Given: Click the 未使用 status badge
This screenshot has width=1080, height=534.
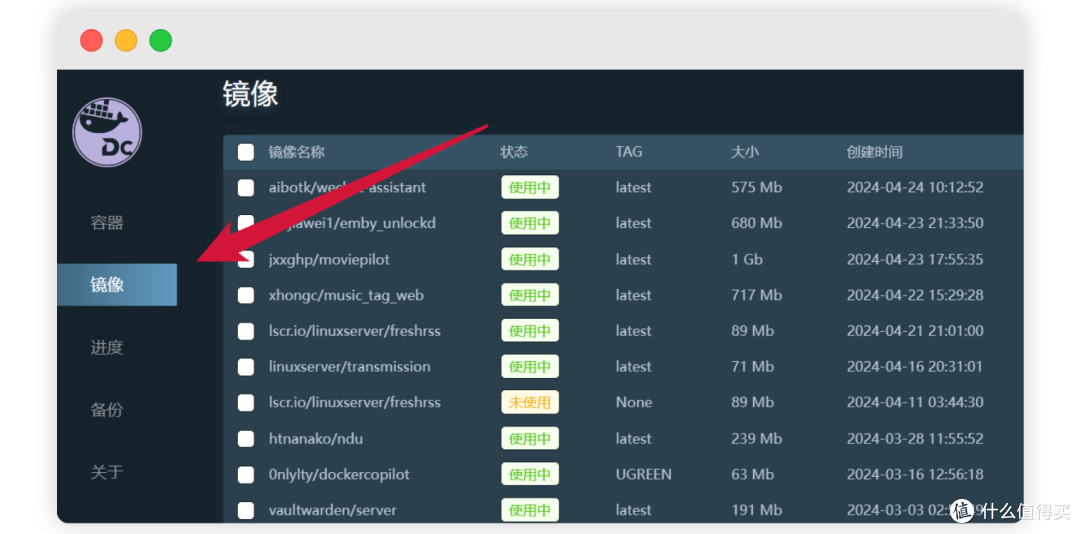Looking at the screenshot, I should coord(530,402).
